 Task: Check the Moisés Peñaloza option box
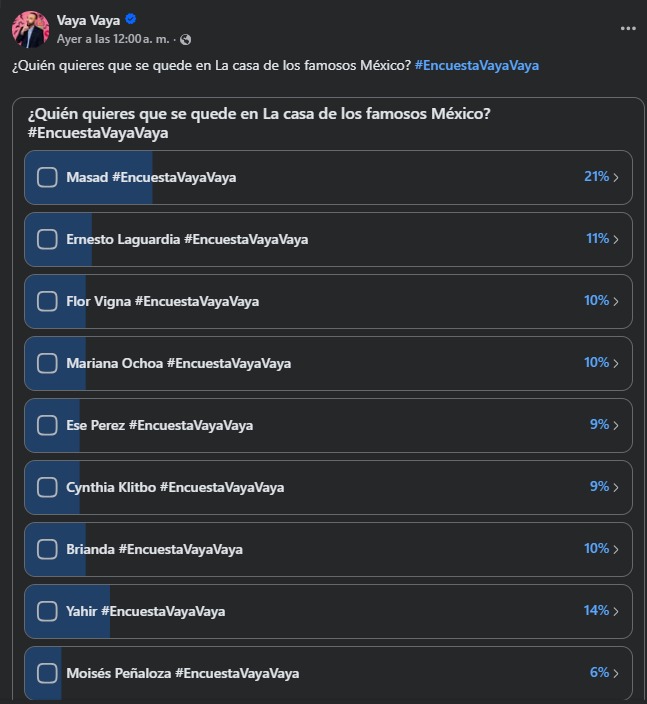tap(47, 673)
